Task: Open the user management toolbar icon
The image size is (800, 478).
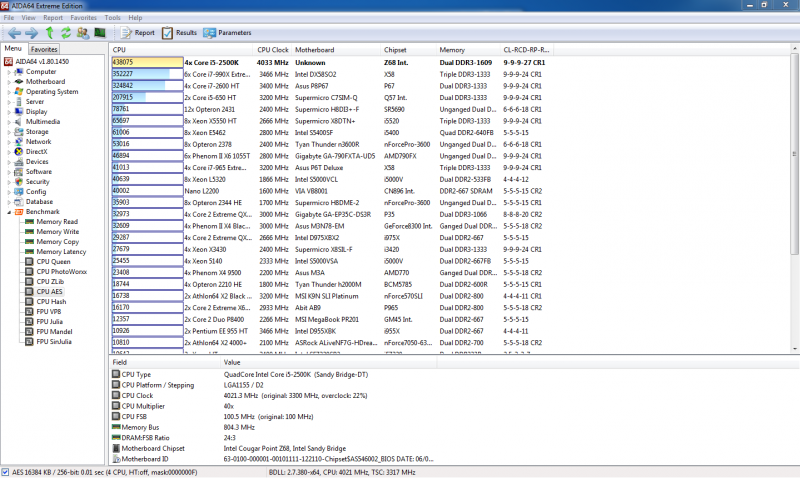Action: click(83, 33)
